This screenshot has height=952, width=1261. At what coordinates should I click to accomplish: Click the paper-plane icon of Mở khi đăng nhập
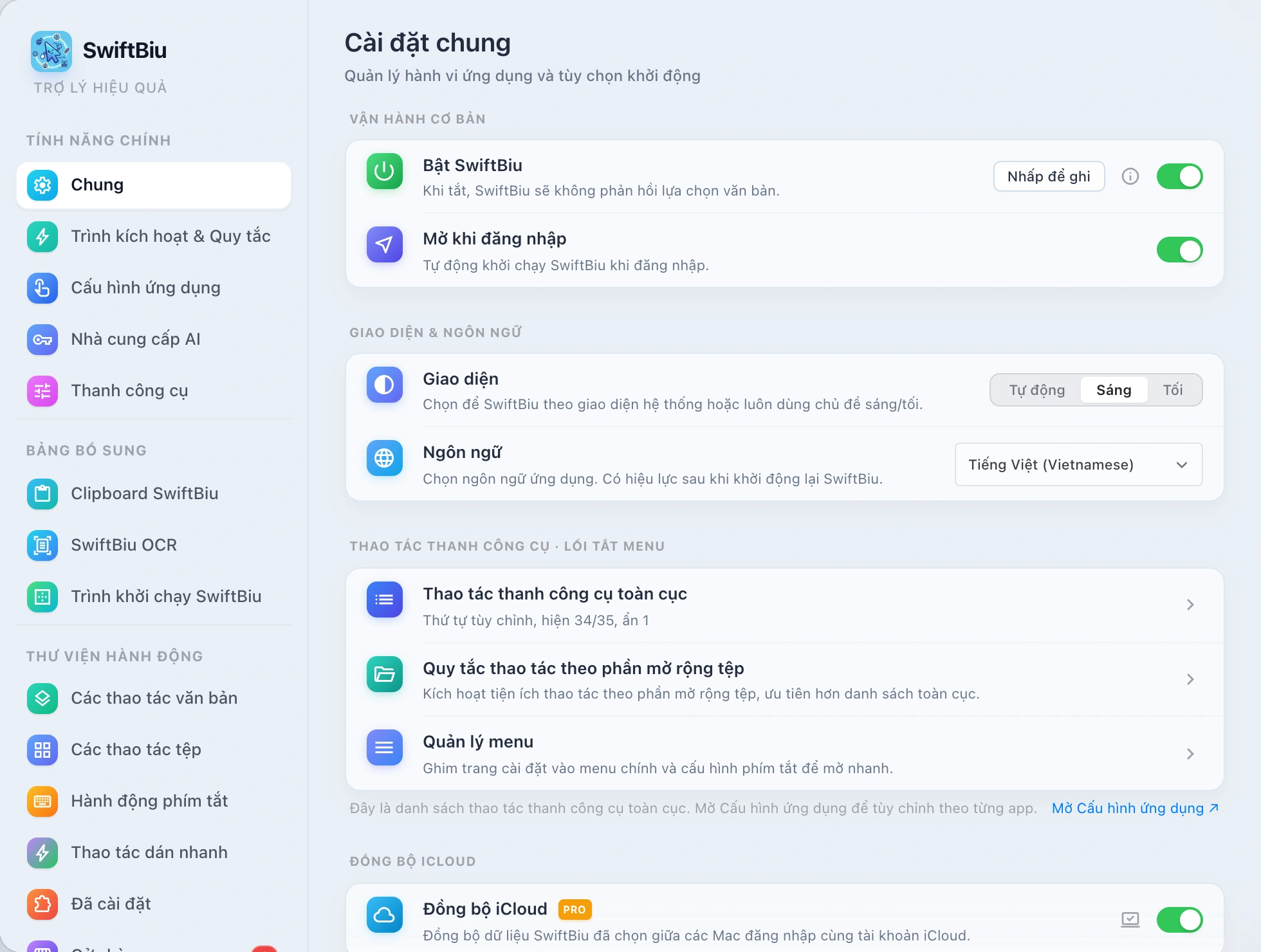tap(385, 244)
